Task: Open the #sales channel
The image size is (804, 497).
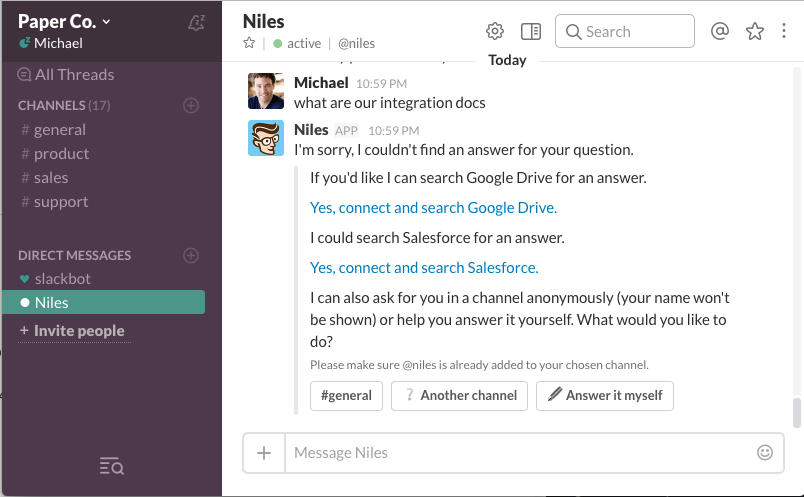Action: pos(45,178)
